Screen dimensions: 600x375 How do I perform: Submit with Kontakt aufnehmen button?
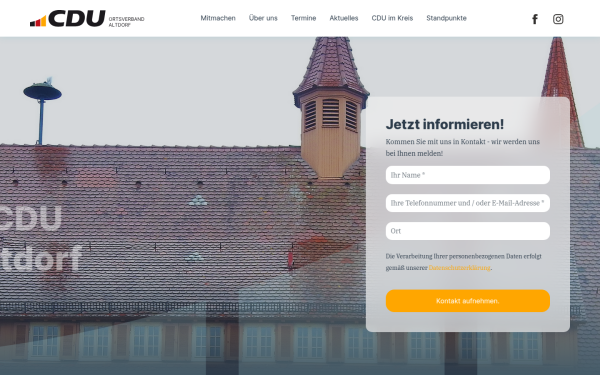point(468,301)
